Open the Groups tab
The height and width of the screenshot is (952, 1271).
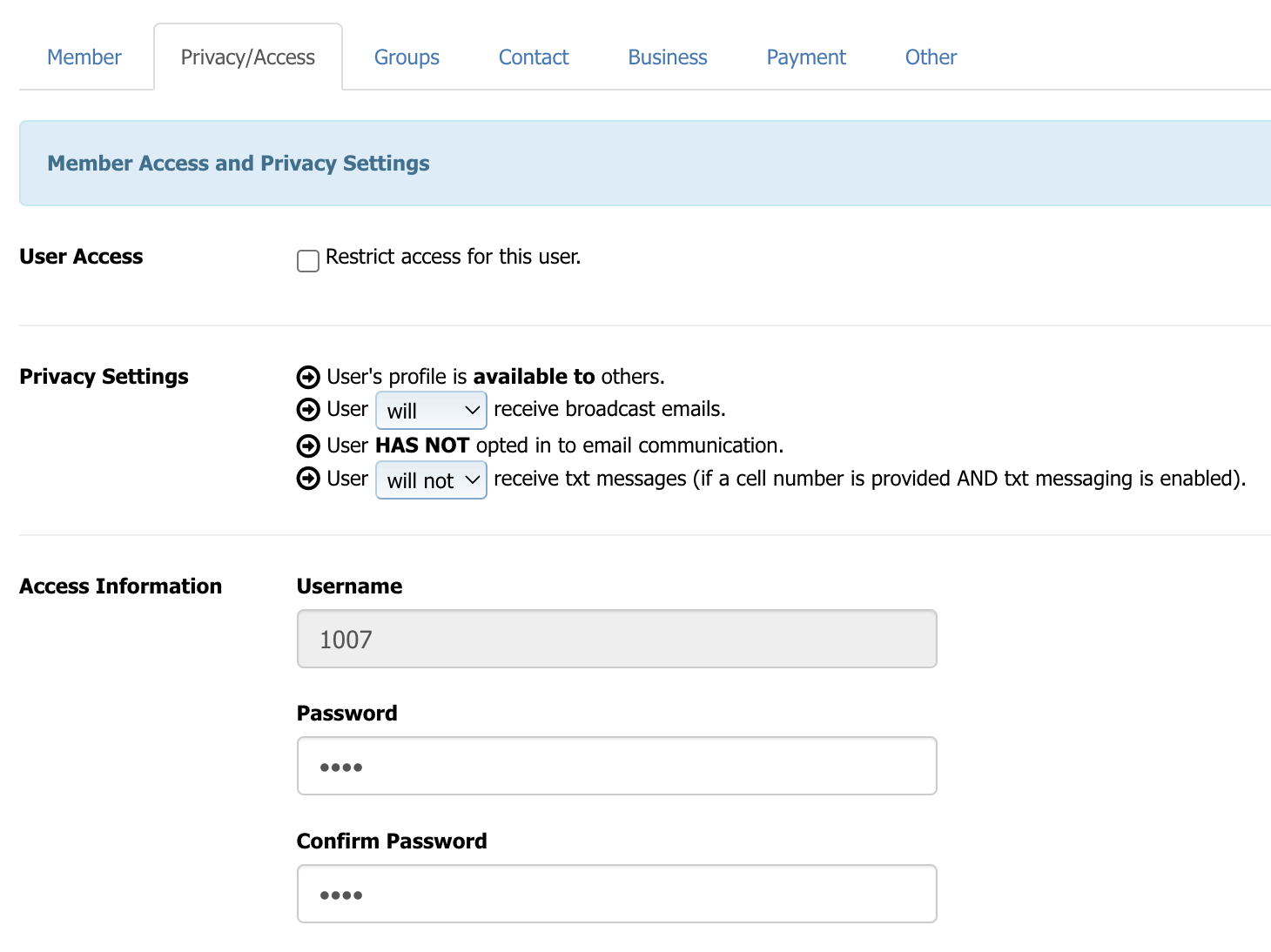(x=407, y=57)
